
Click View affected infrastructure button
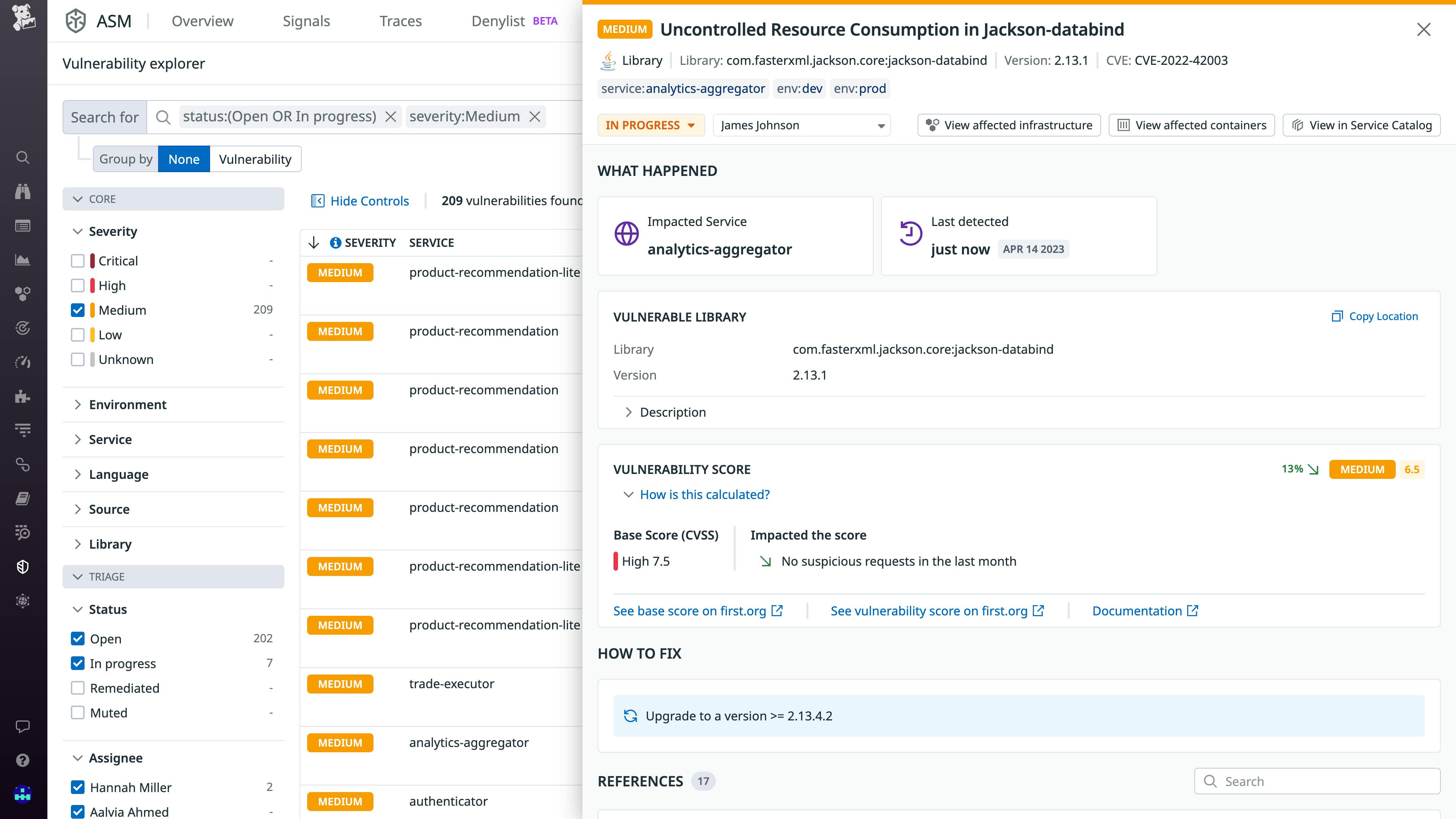(1009, 126)
